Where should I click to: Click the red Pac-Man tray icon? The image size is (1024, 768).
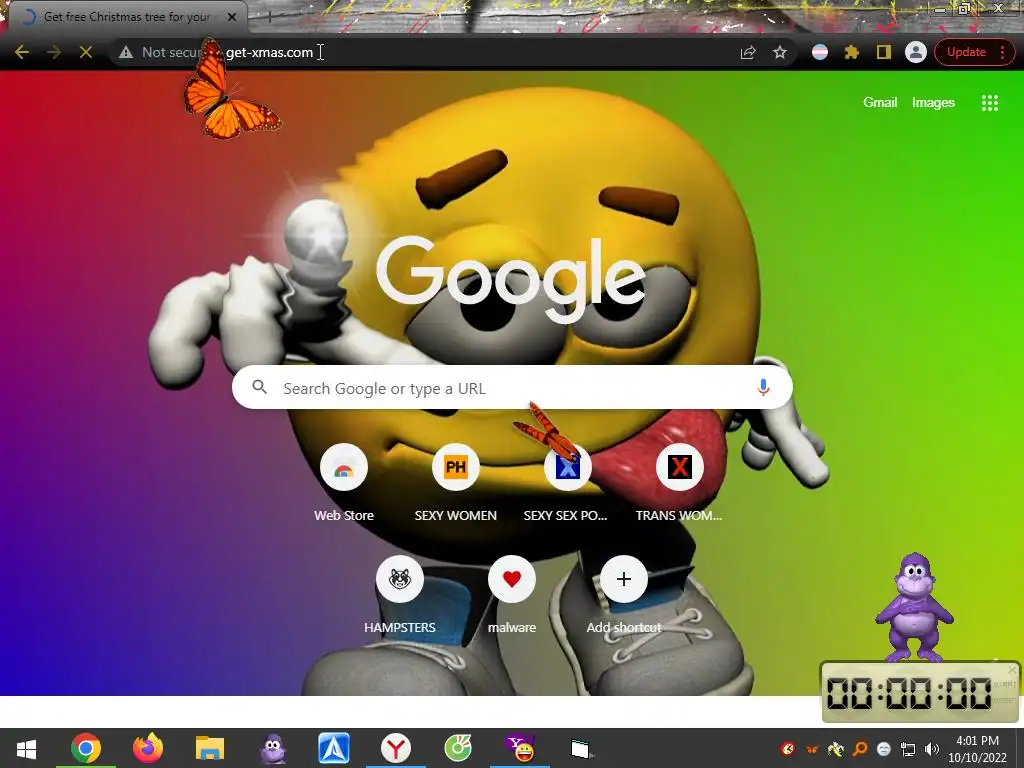click(x=788, y=748)
